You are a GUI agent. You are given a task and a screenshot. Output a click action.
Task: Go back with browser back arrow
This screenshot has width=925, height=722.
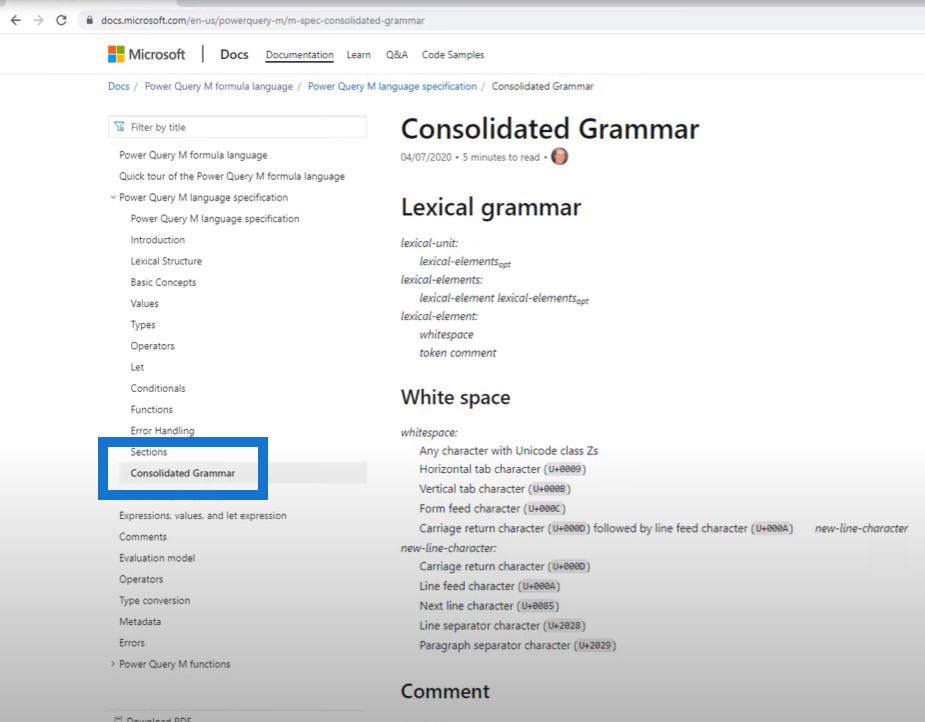click(x=16, y=20)
